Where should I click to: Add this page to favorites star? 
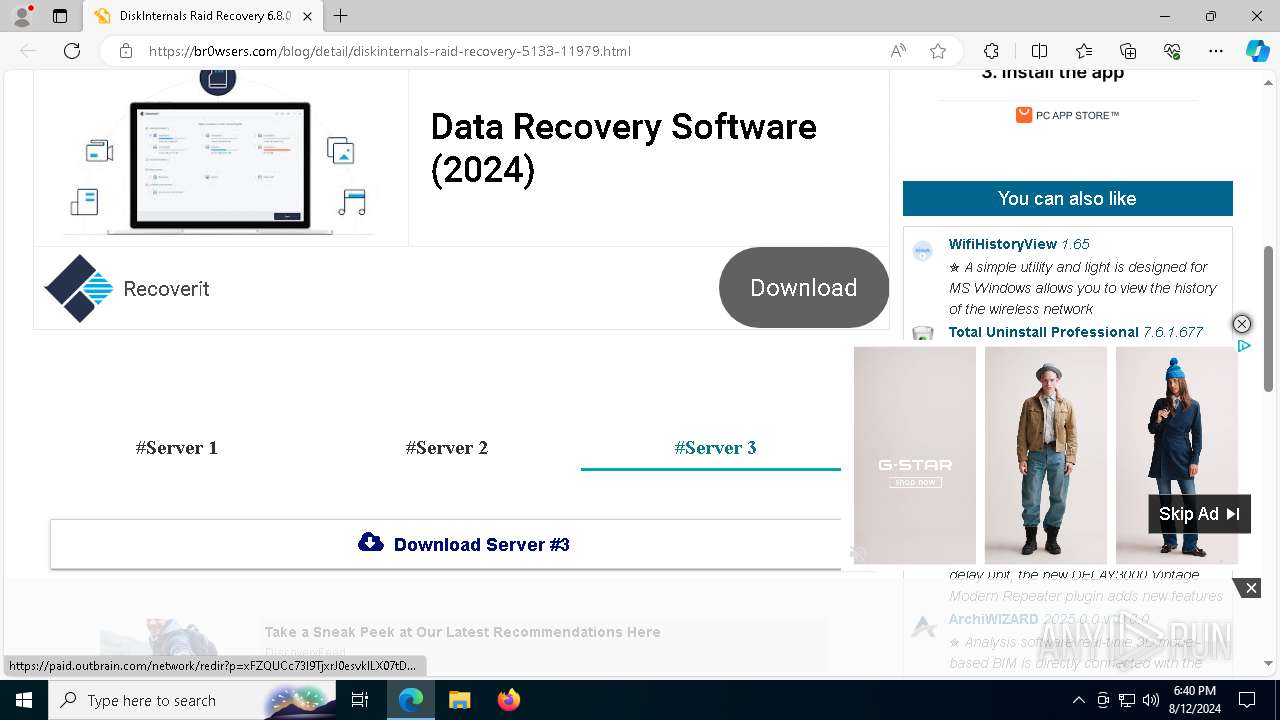(938, 51)
